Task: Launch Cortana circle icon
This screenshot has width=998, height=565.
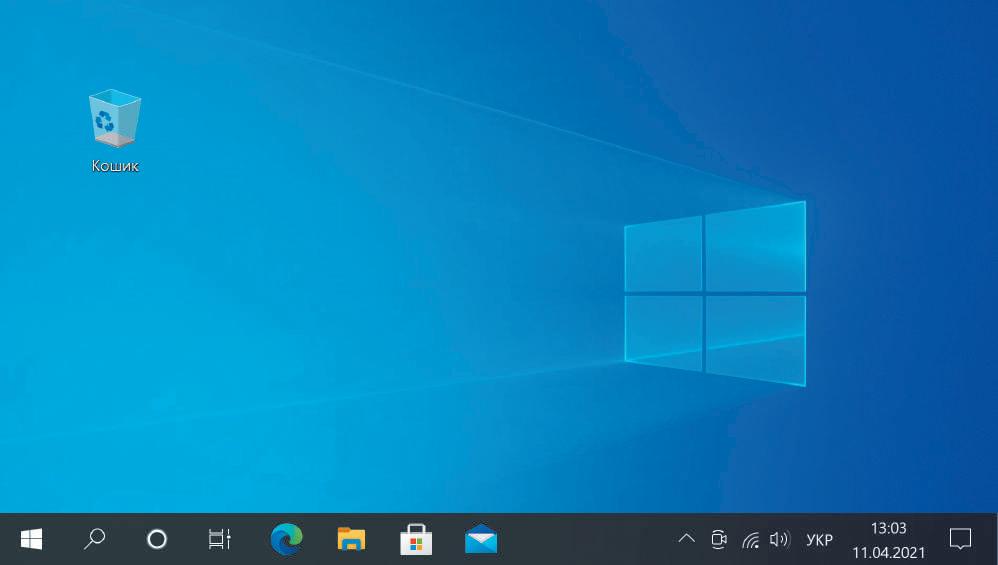Action: tap(157, 540)
